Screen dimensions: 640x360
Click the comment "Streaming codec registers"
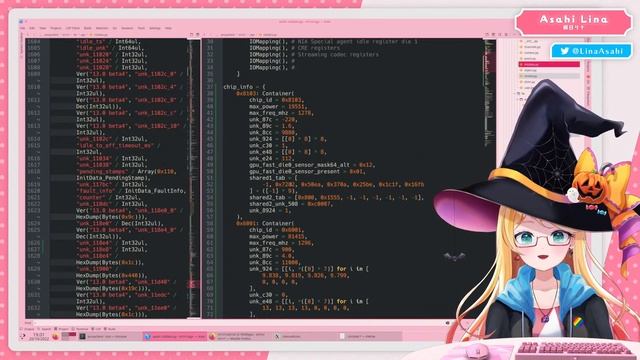[x=338, y=54]
